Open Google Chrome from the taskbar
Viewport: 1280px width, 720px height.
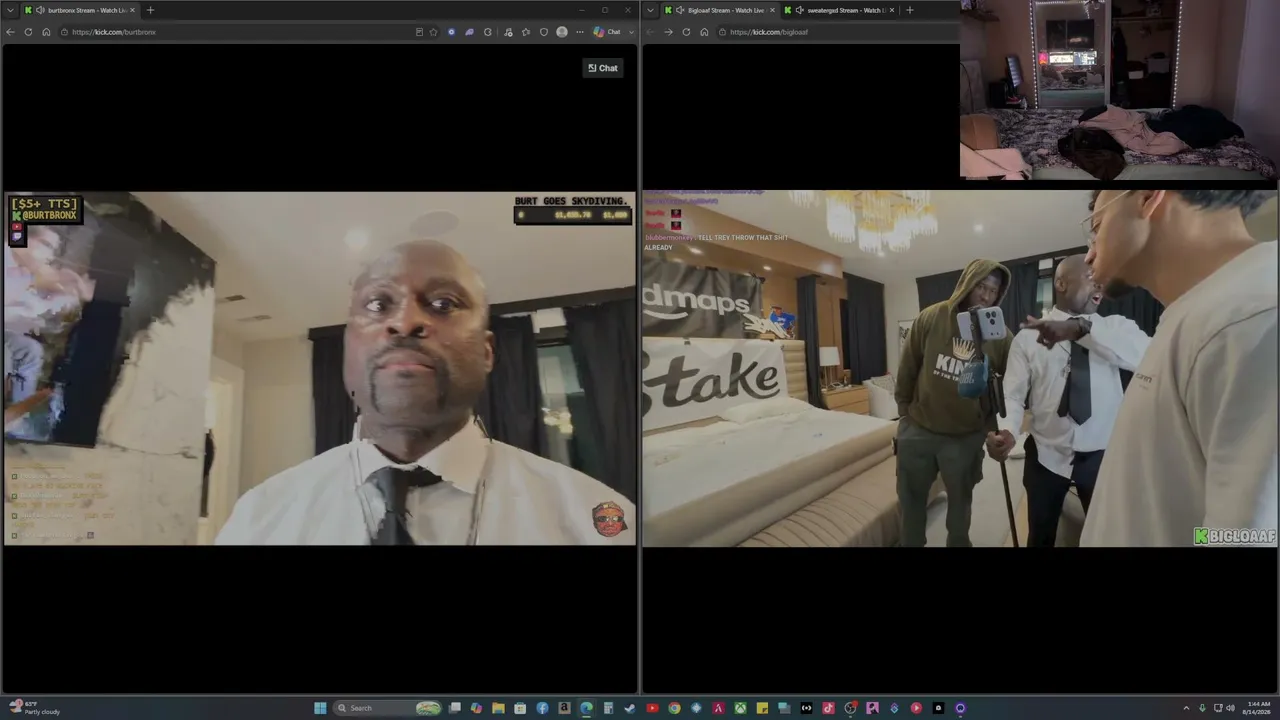(x=674, y=708)
